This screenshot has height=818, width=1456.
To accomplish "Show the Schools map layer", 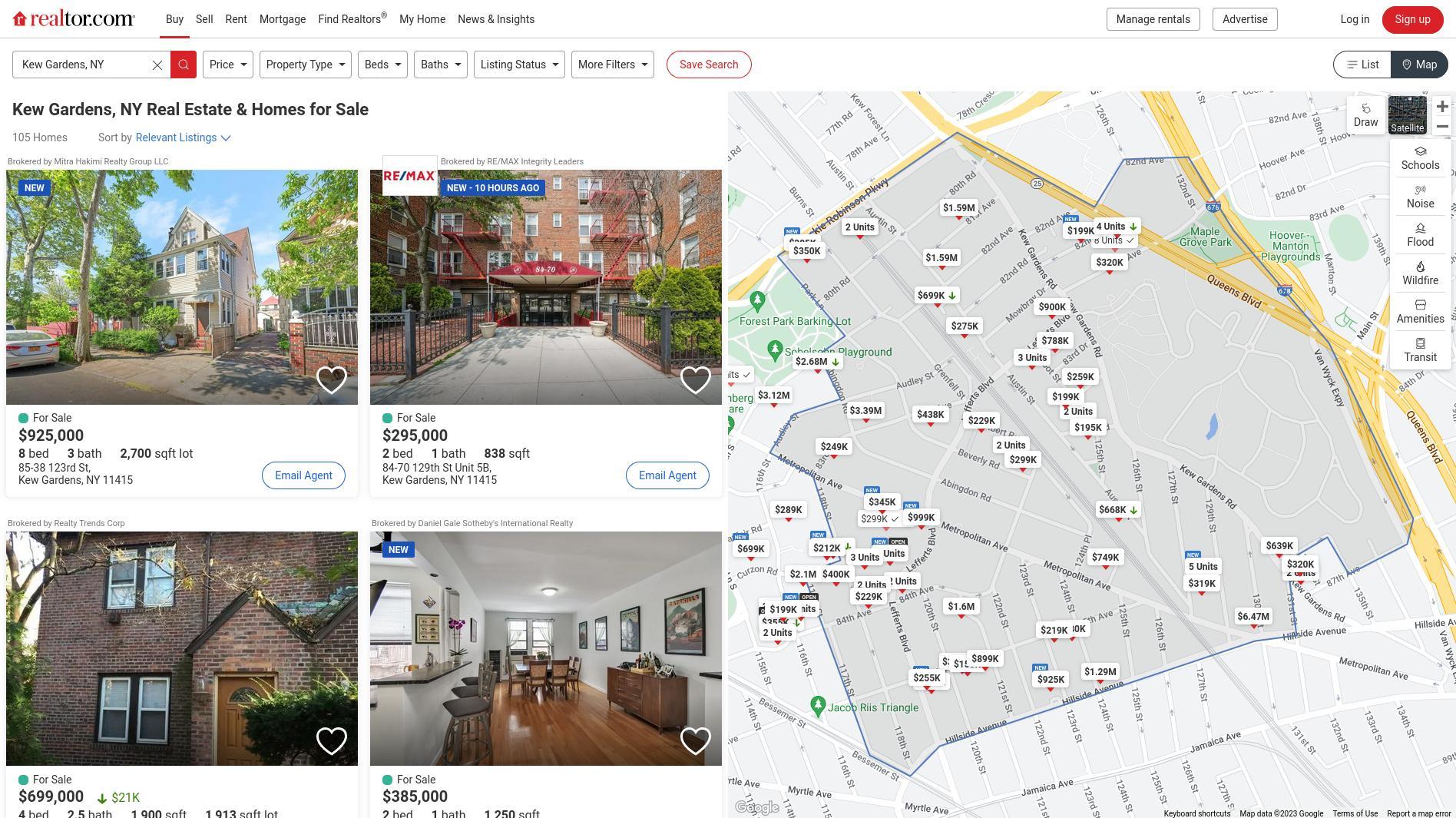I will point(1420,157).
